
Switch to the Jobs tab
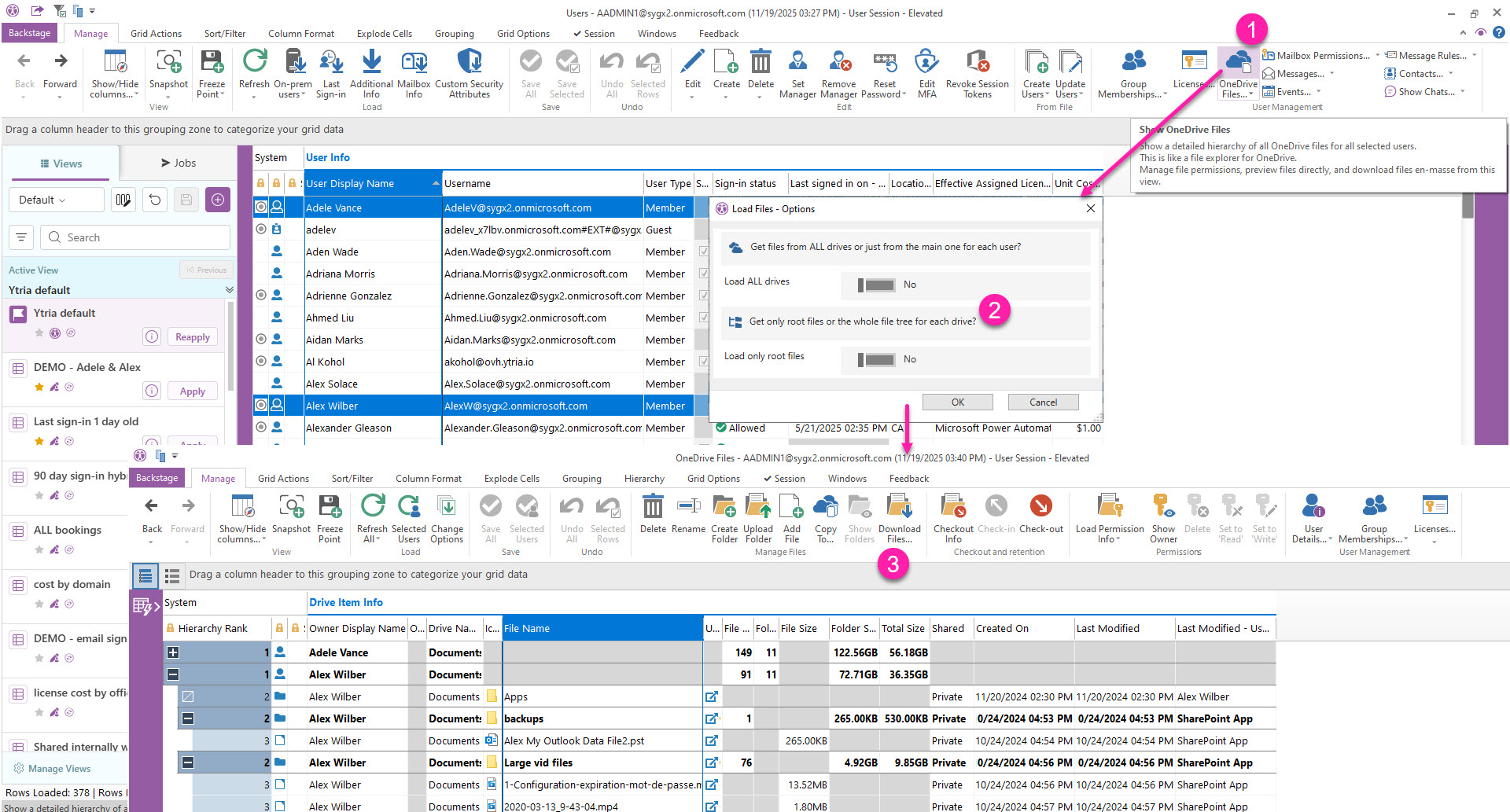[x=179, y=163]
